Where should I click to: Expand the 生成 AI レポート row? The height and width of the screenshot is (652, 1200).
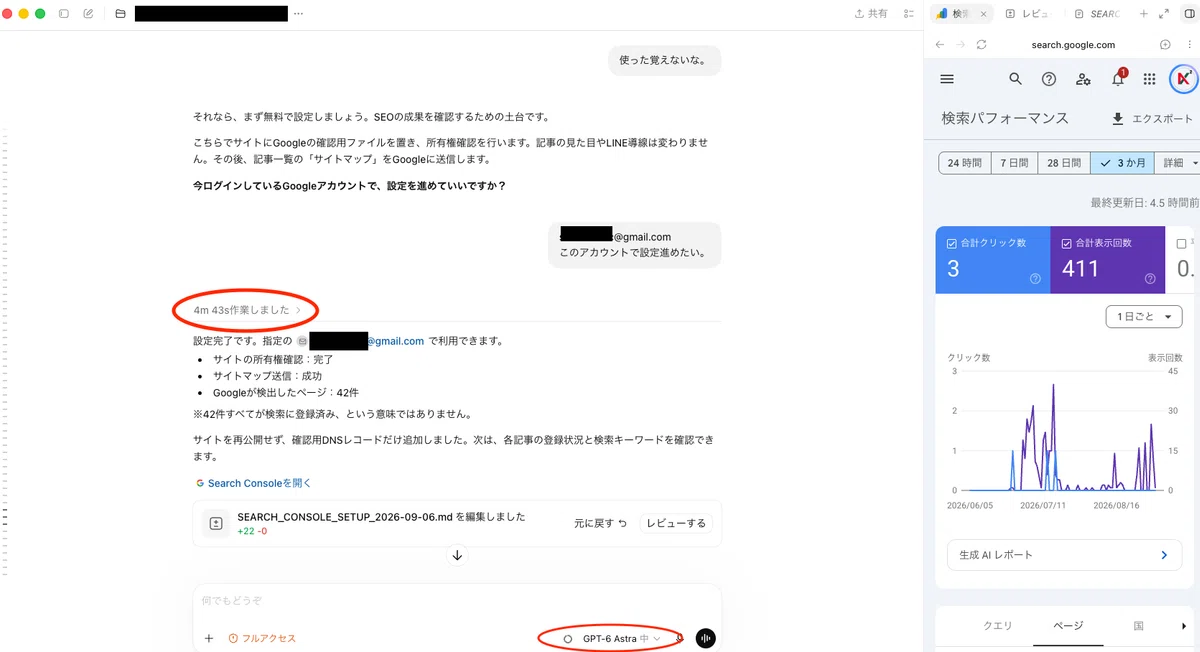[1064, 554]
